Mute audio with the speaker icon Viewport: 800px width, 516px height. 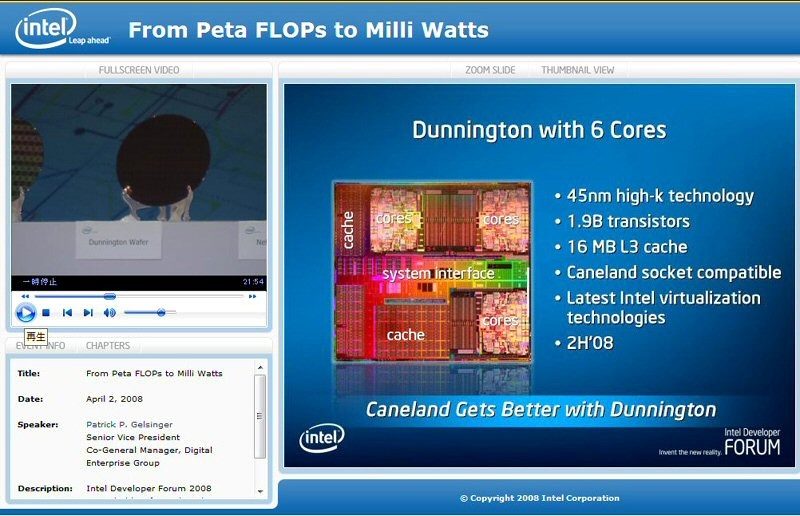(x=109, y=312)
